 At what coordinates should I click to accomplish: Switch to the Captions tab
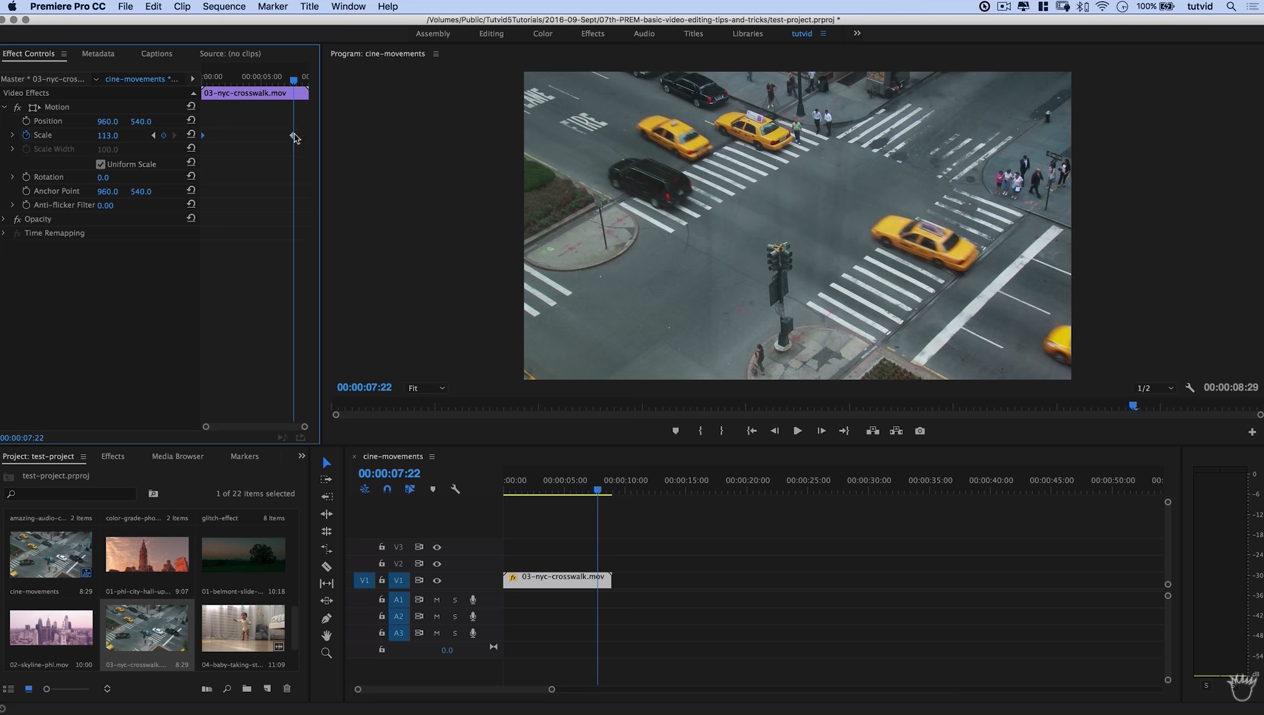(x=156, y=53)
